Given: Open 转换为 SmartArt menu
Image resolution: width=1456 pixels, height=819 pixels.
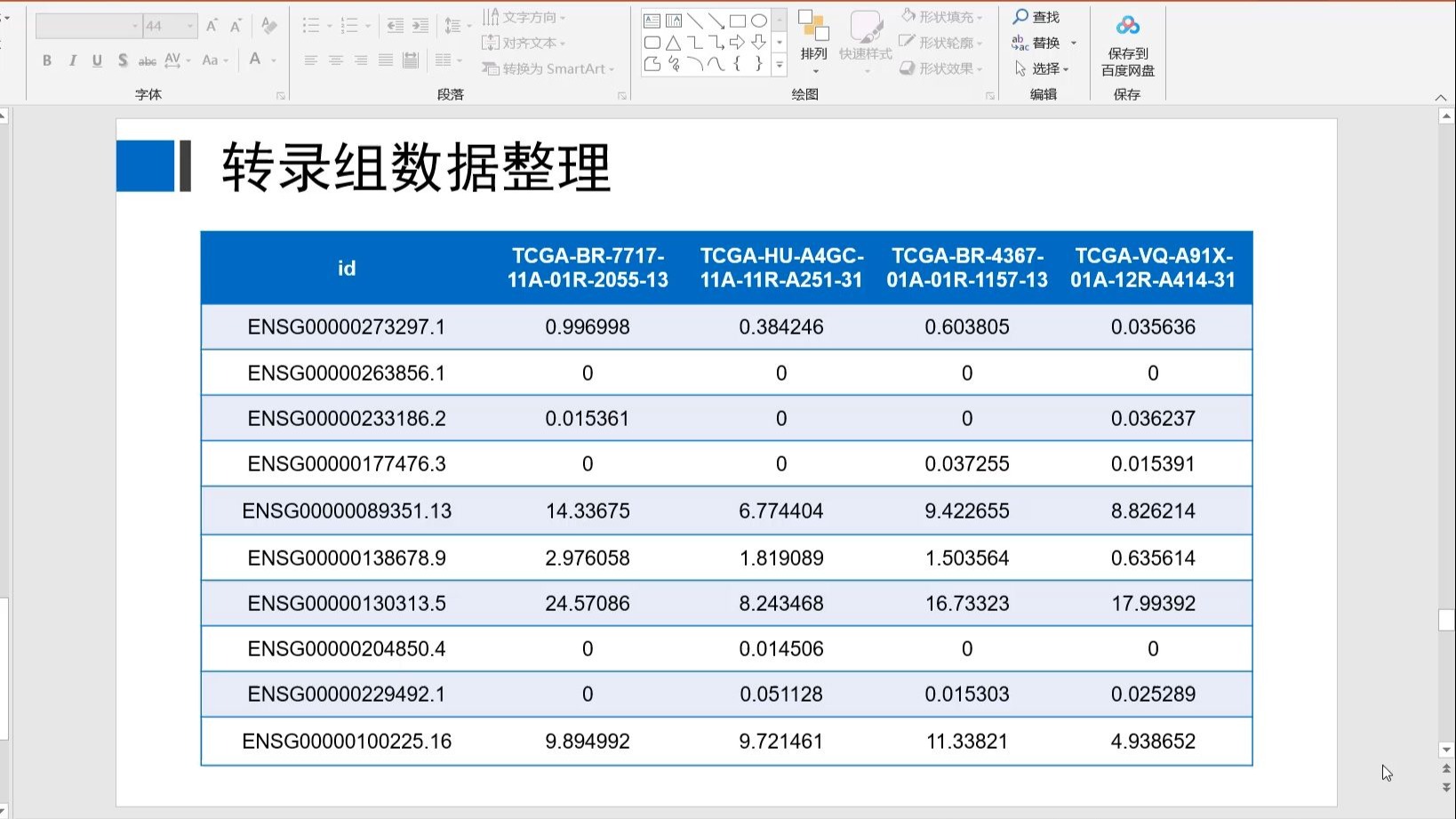Looking at the screenshot, I should click(548, 68).
